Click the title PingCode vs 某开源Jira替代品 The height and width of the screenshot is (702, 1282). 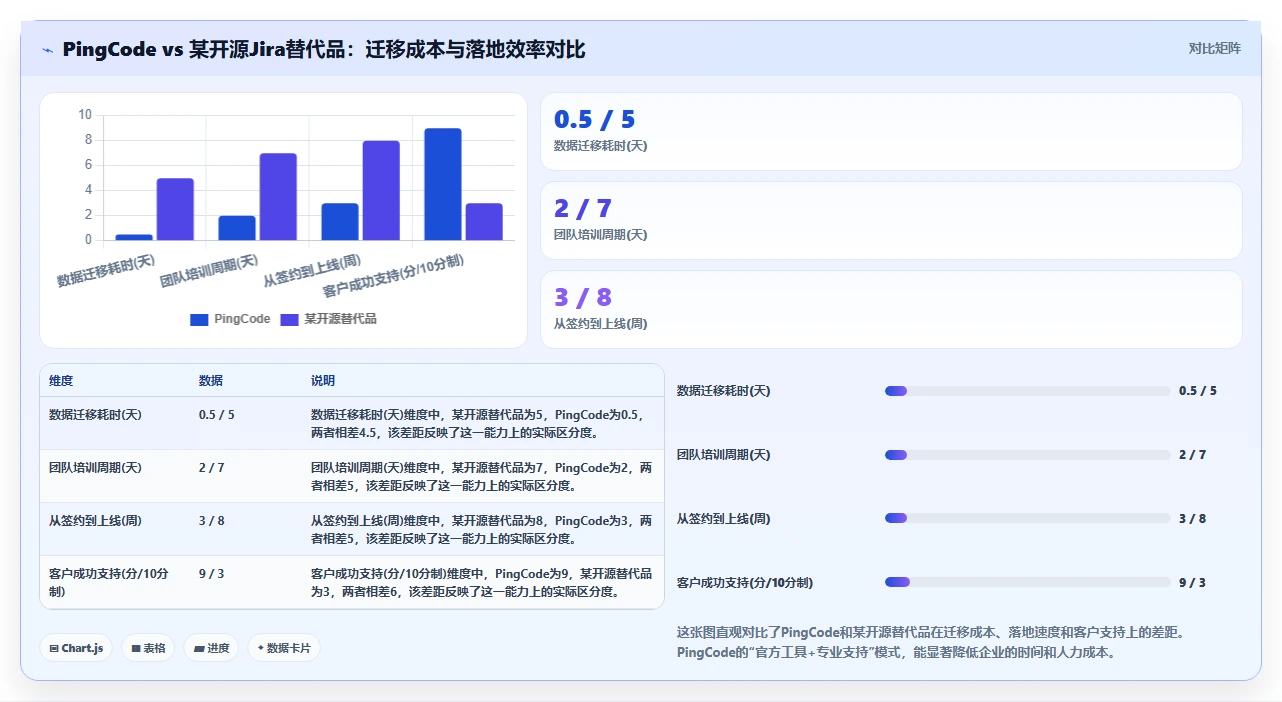323,49
